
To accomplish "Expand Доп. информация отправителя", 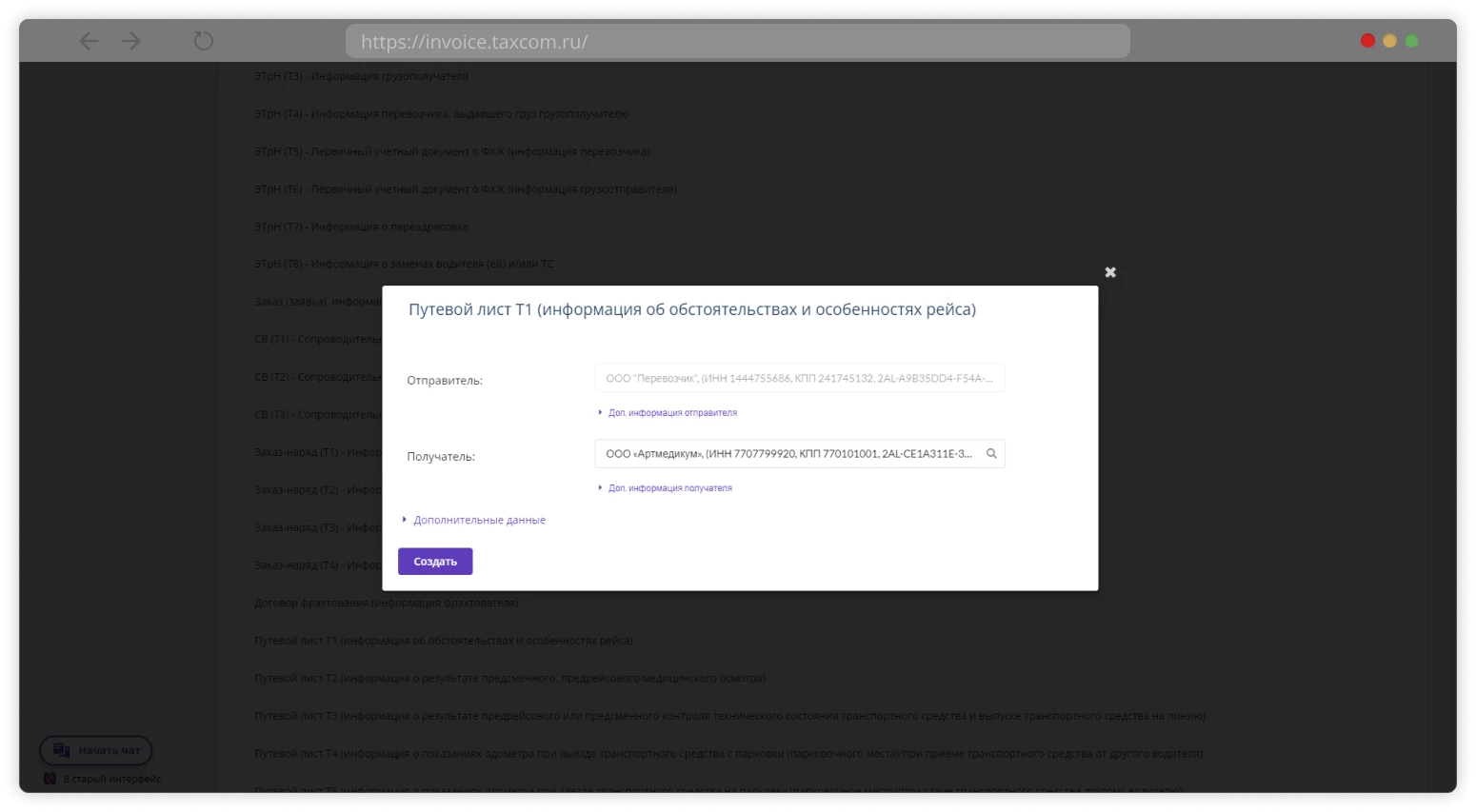I will [671, 413].
